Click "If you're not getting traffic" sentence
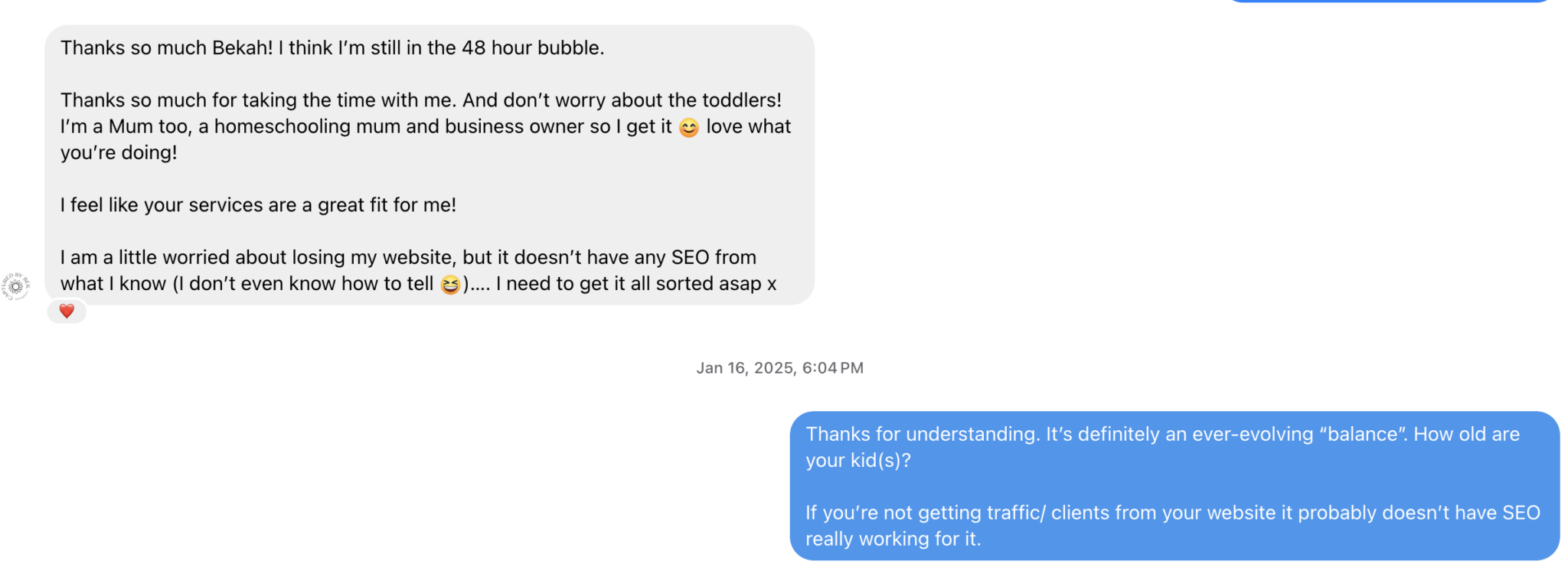Viewport: 1568px width, 571px height. (926, 513)
